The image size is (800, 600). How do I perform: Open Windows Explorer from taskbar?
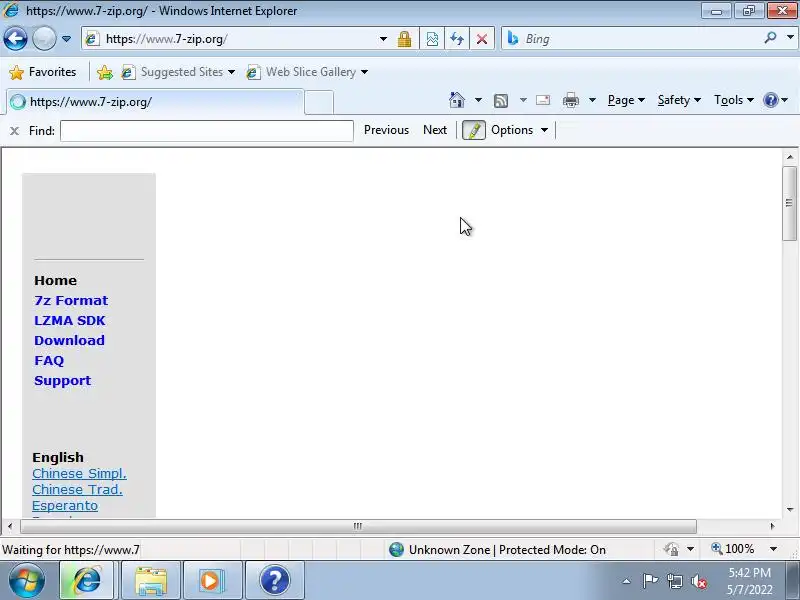pyautogui.click(x=151, y=580)
